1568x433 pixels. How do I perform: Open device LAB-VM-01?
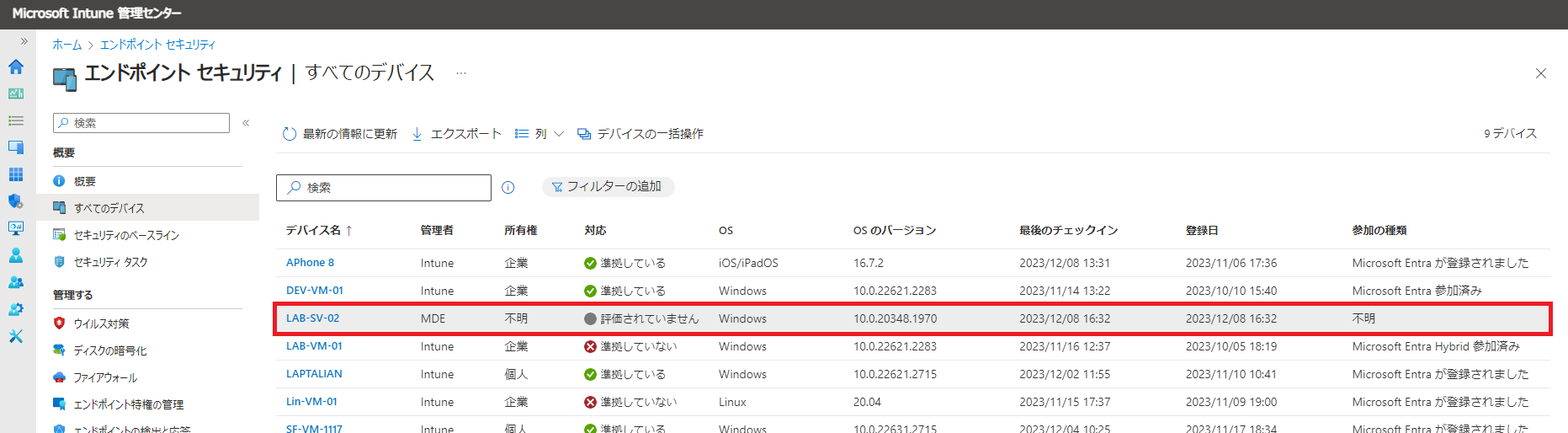tap(314, 346)
